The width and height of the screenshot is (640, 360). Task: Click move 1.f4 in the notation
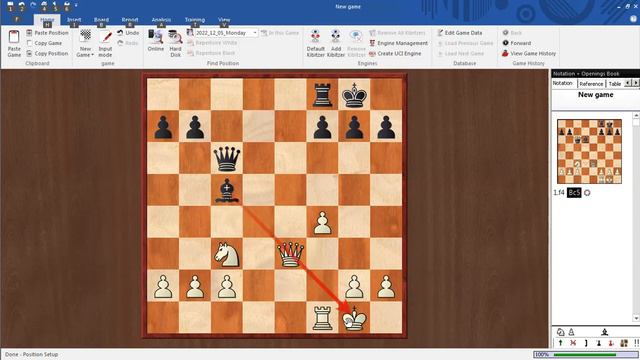(559, 193)
